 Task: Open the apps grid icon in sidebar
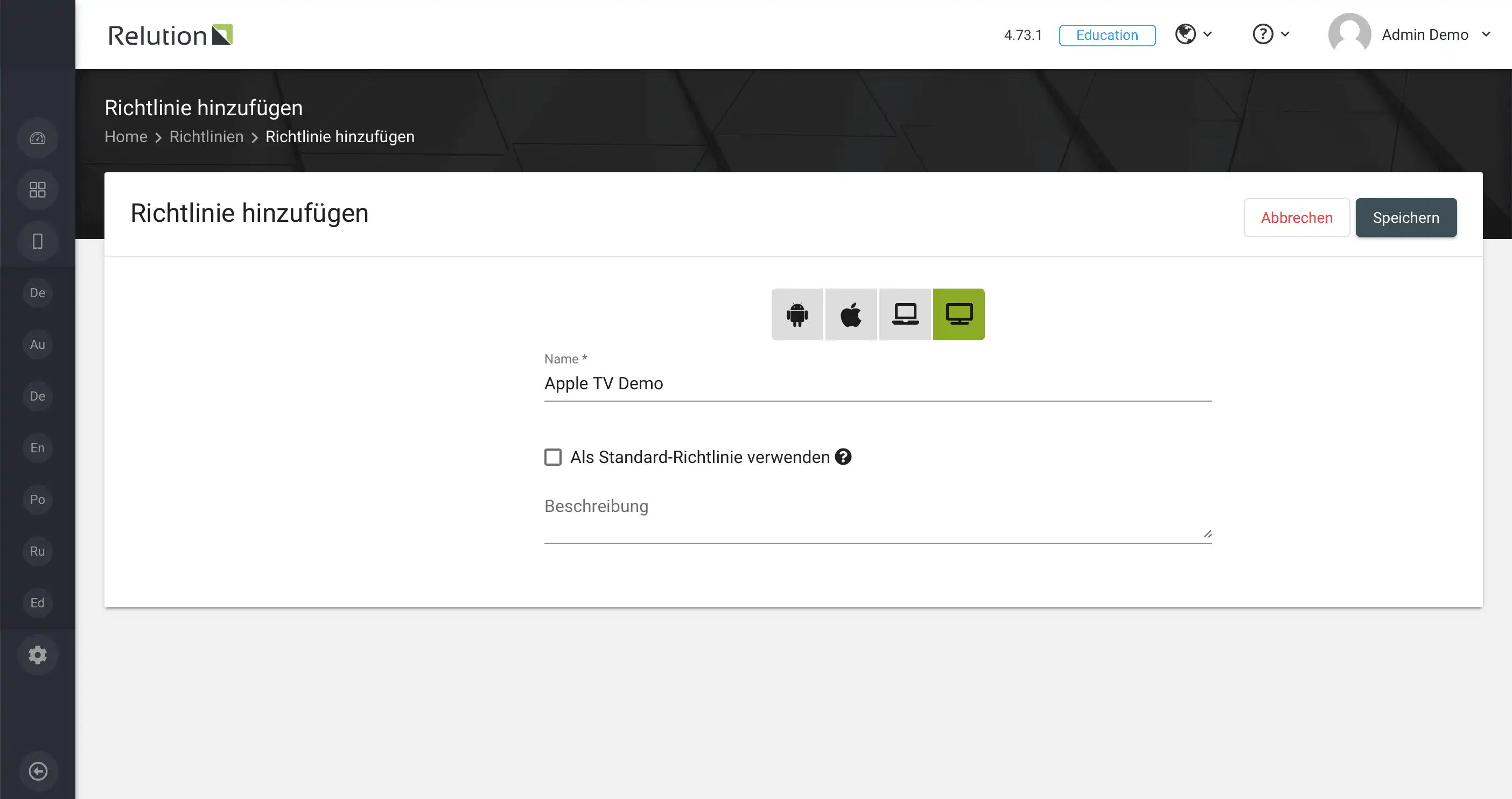[x=38, y=190]
